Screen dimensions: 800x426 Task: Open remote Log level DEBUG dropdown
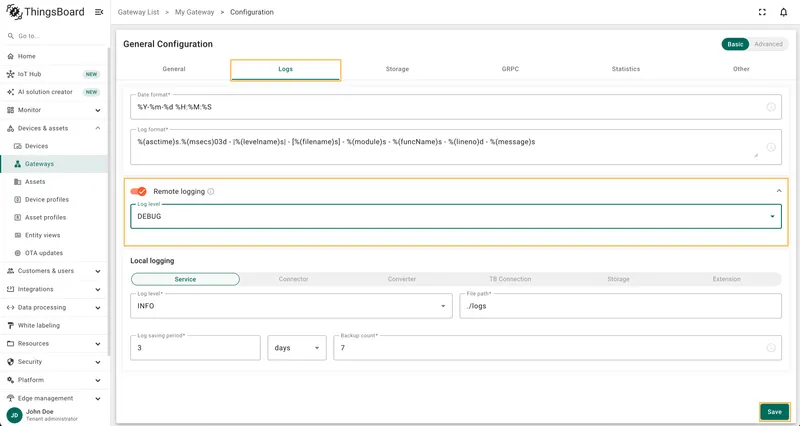(456, 216)
